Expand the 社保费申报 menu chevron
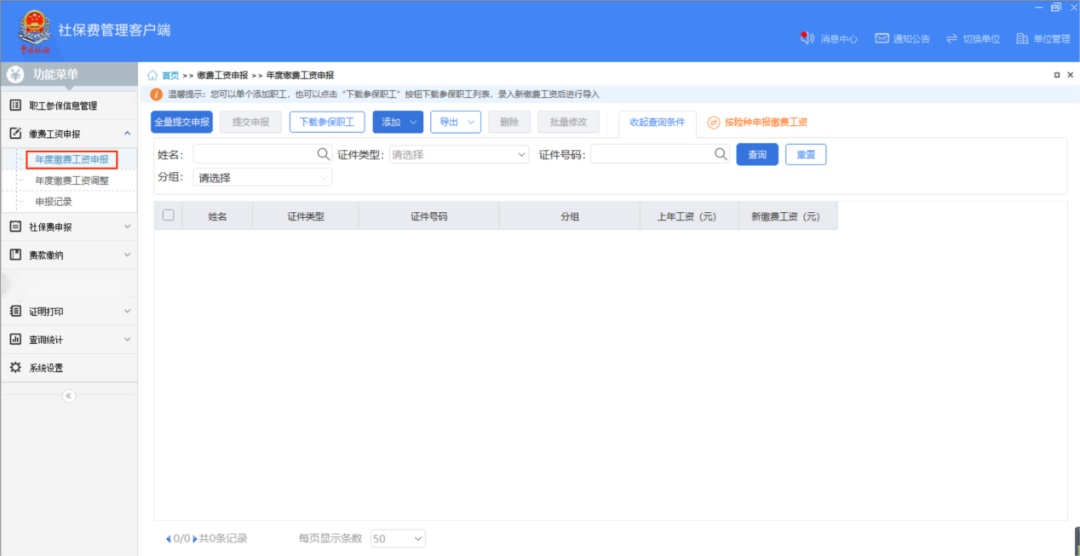Image resolution: width=1080 pixels, height=556 pixels. pos(127,226)
